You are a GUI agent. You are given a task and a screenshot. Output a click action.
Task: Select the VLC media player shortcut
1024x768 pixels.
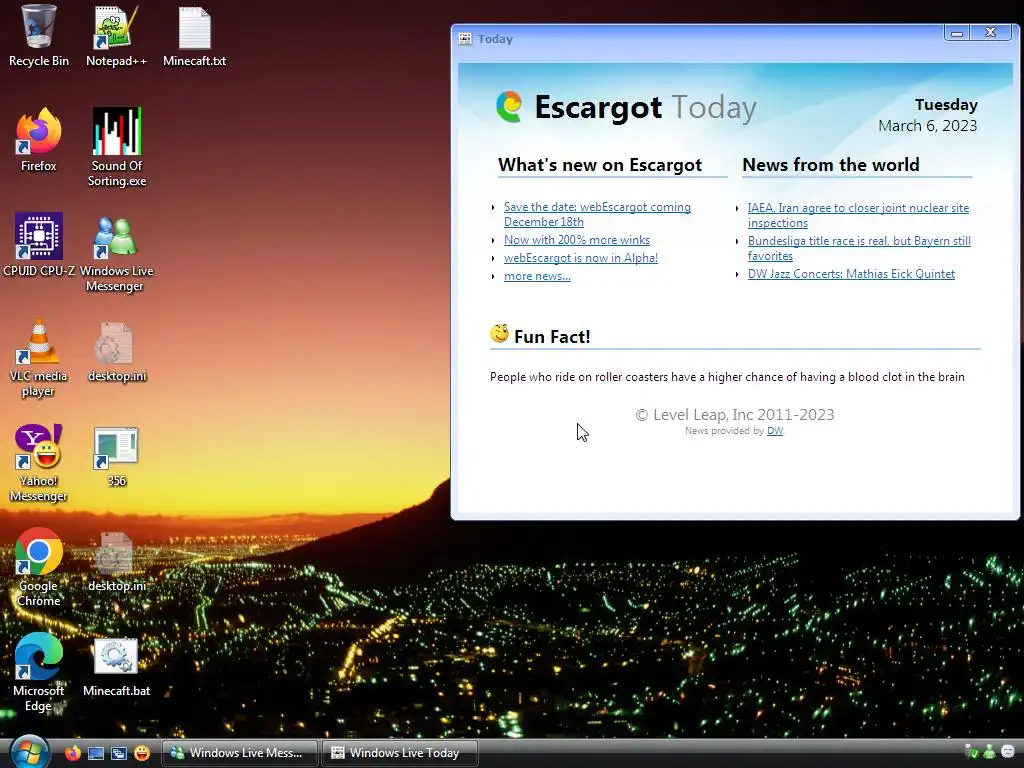38,358
